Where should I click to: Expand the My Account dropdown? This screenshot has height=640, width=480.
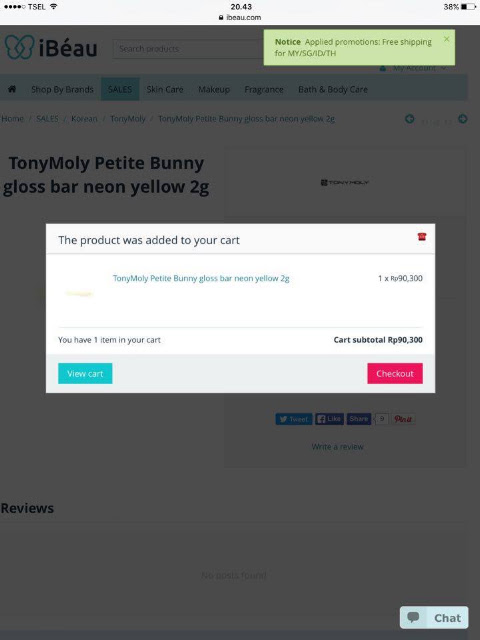413,68
